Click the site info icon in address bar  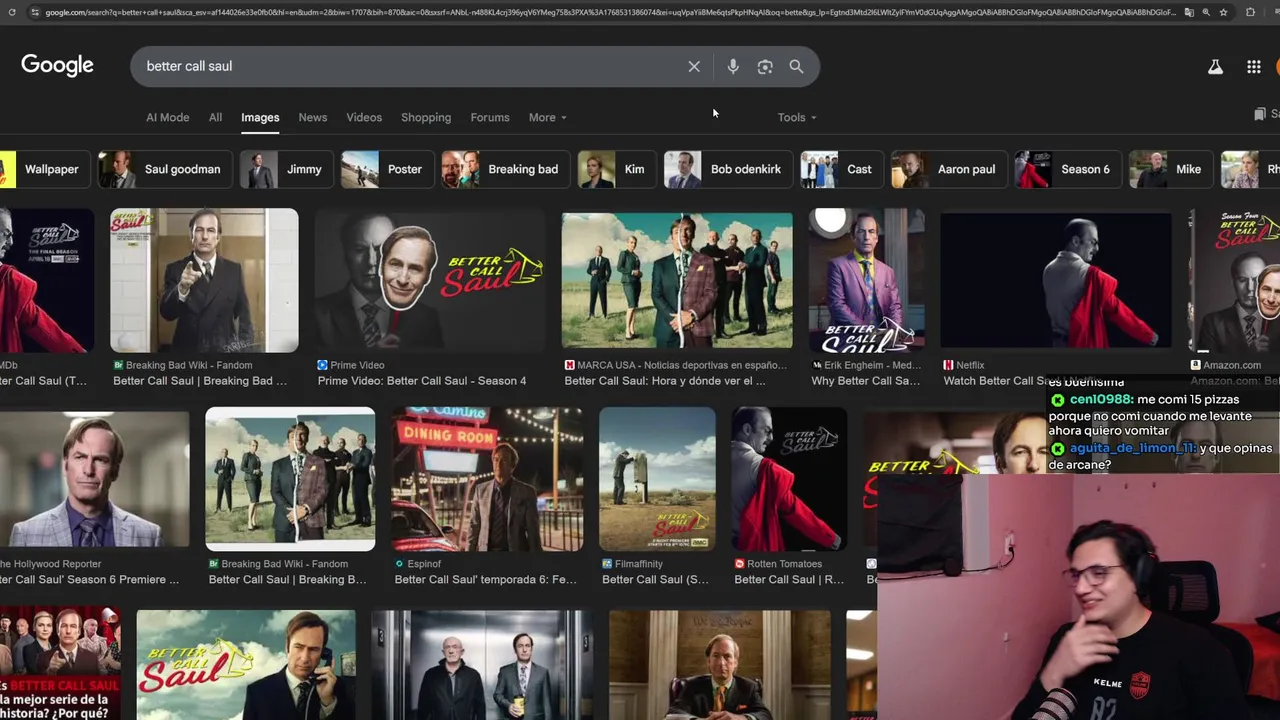pyautogui.click(x=35, y=12)
